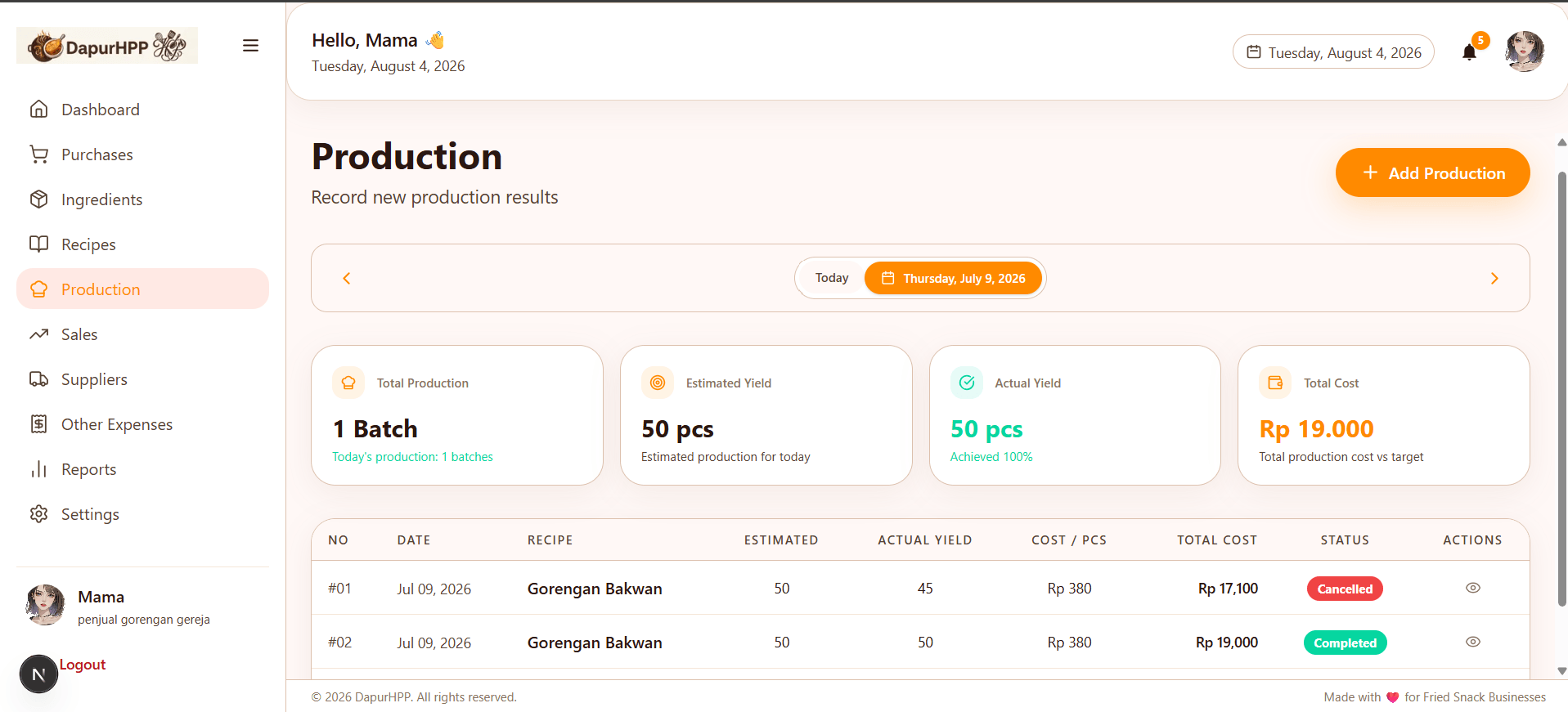Open the Thursday, July 9, 2026 date picker

tap(953, 278)
